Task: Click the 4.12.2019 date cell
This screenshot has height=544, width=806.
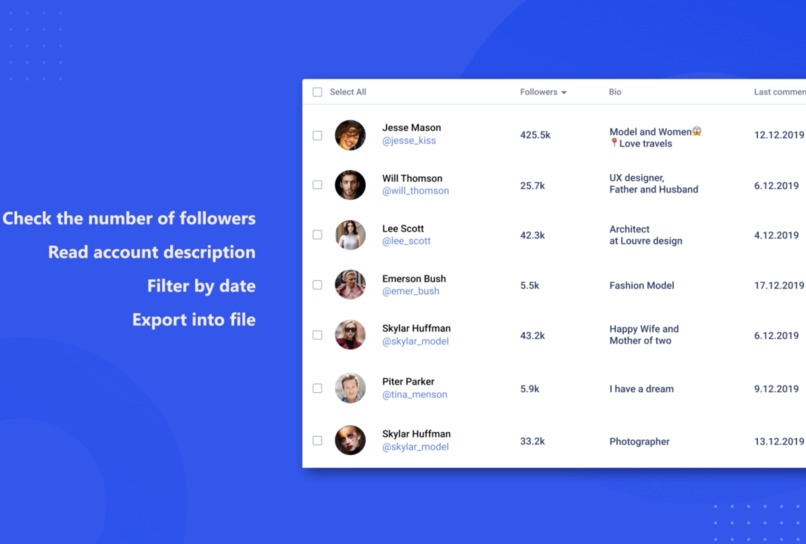Action: (x=776, y=235)
